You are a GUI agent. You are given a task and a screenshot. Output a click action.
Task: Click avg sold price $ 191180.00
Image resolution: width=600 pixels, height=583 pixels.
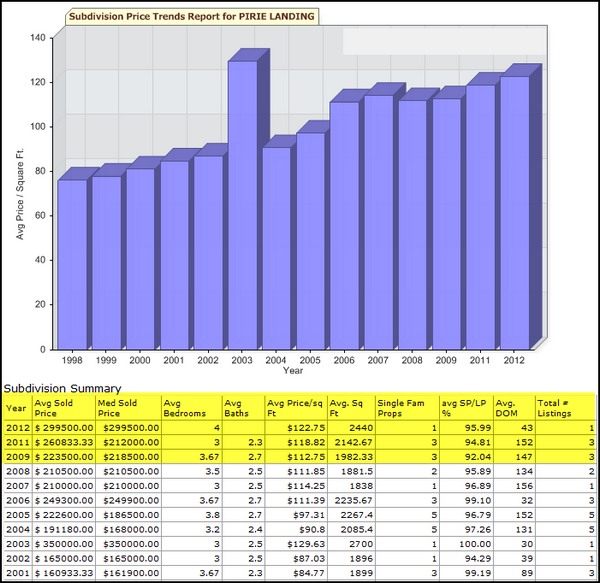(x=64, y=529)
